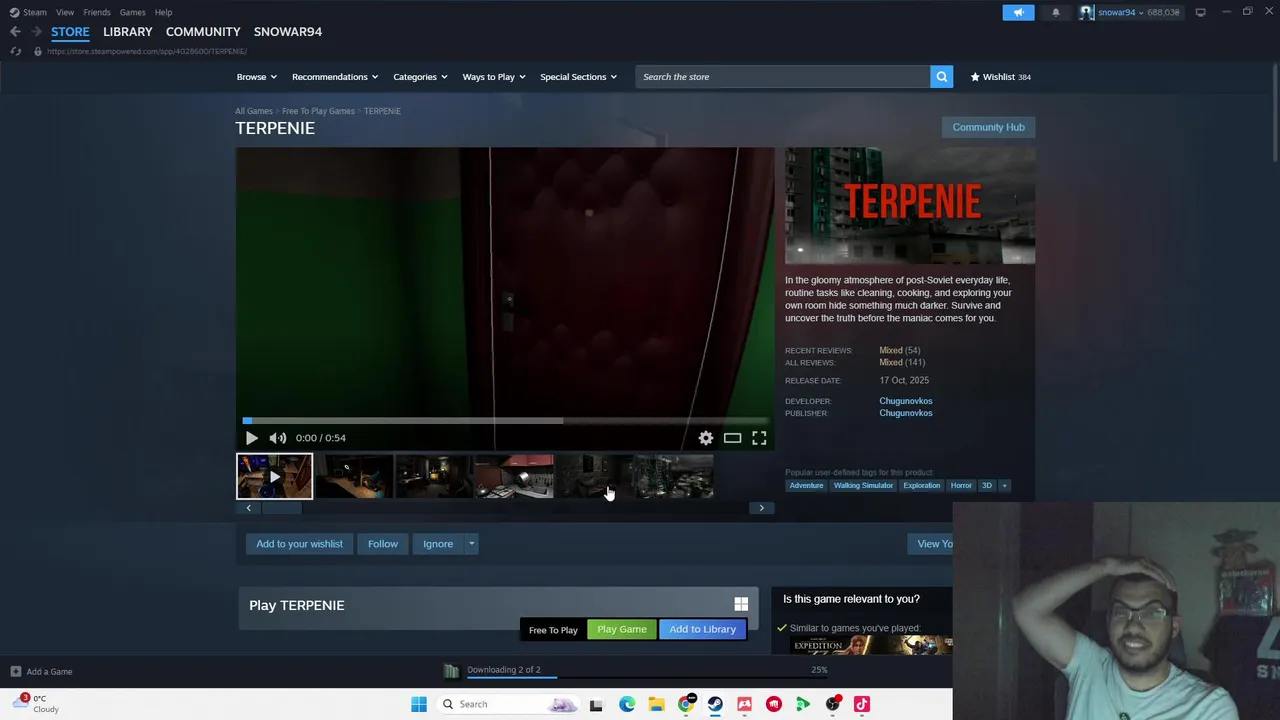Open the All Games breadcrumb link

tap(254, 111)
